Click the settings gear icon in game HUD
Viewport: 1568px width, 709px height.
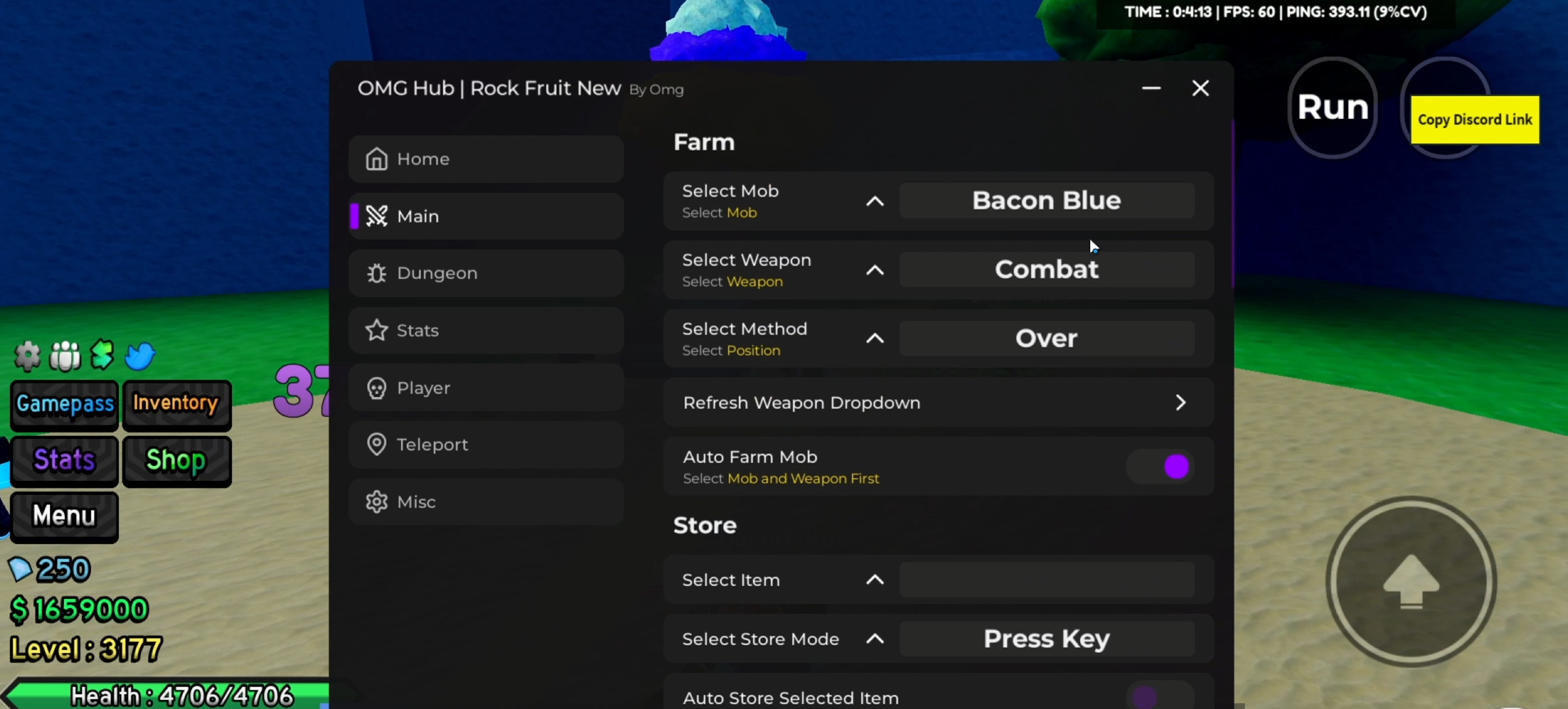click(27, 356)
